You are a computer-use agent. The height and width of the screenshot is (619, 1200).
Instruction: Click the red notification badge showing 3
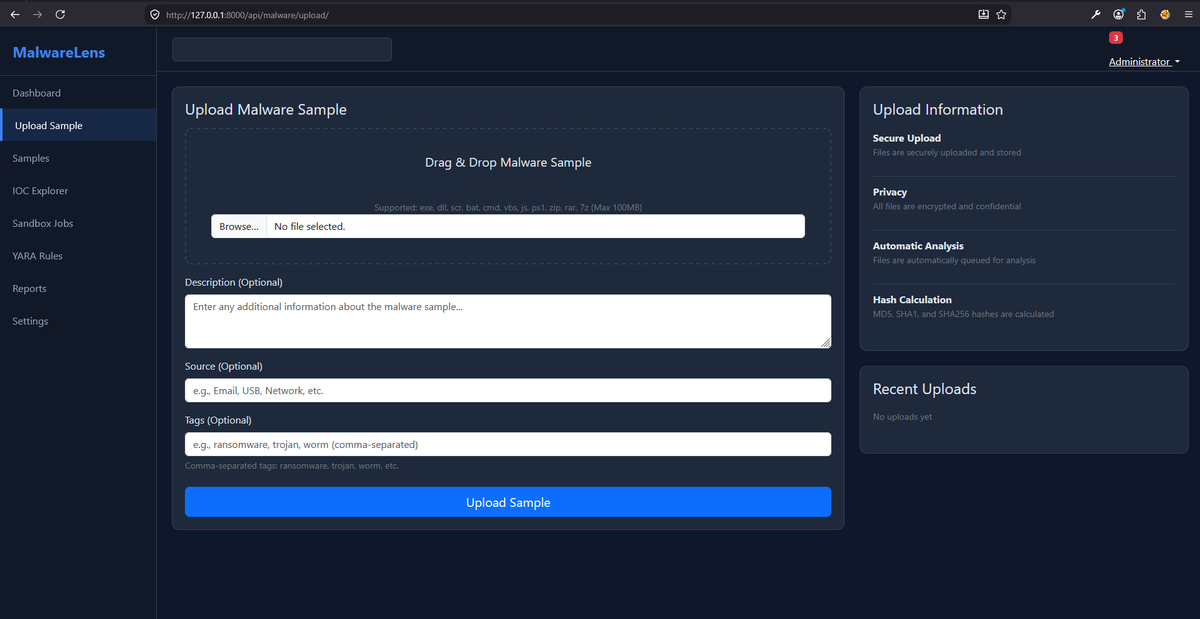click(x=1116, y=38)
